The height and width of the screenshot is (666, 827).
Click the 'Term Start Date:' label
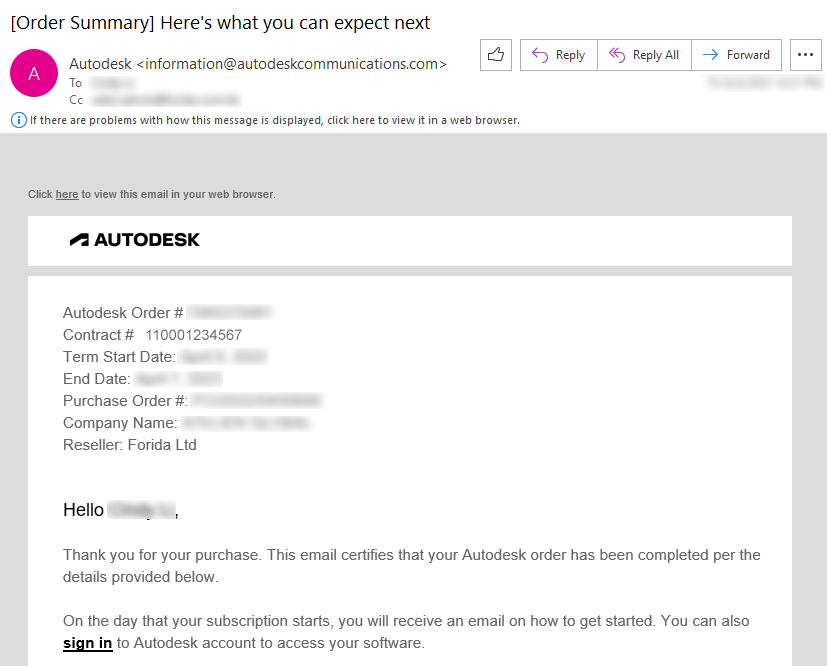(x=119, y=357)
